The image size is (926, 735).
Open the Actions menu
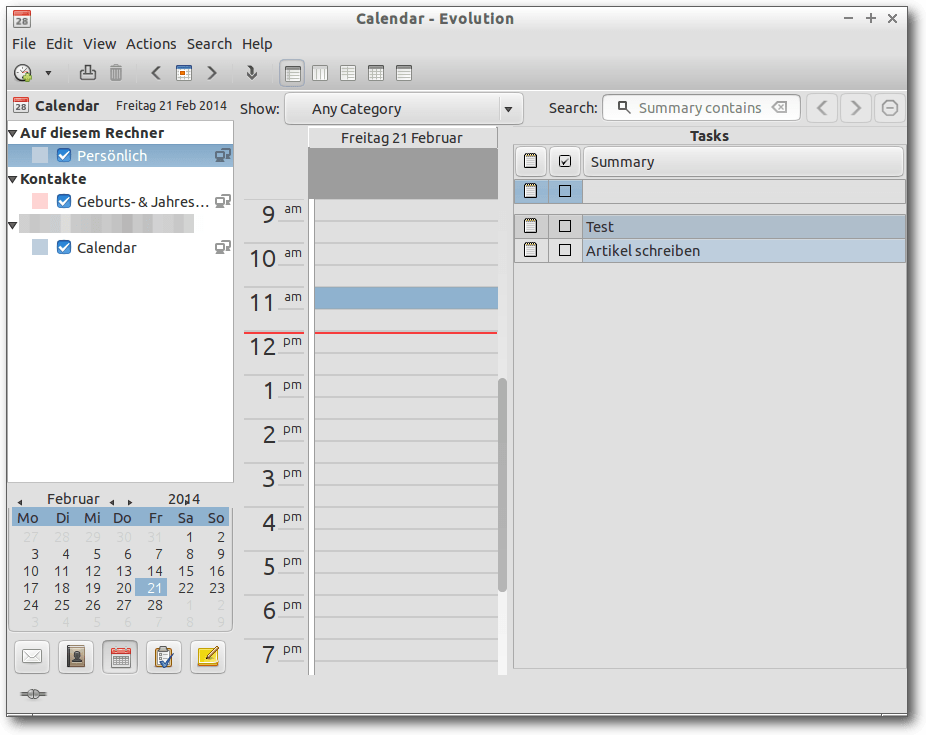coord(151,44)
